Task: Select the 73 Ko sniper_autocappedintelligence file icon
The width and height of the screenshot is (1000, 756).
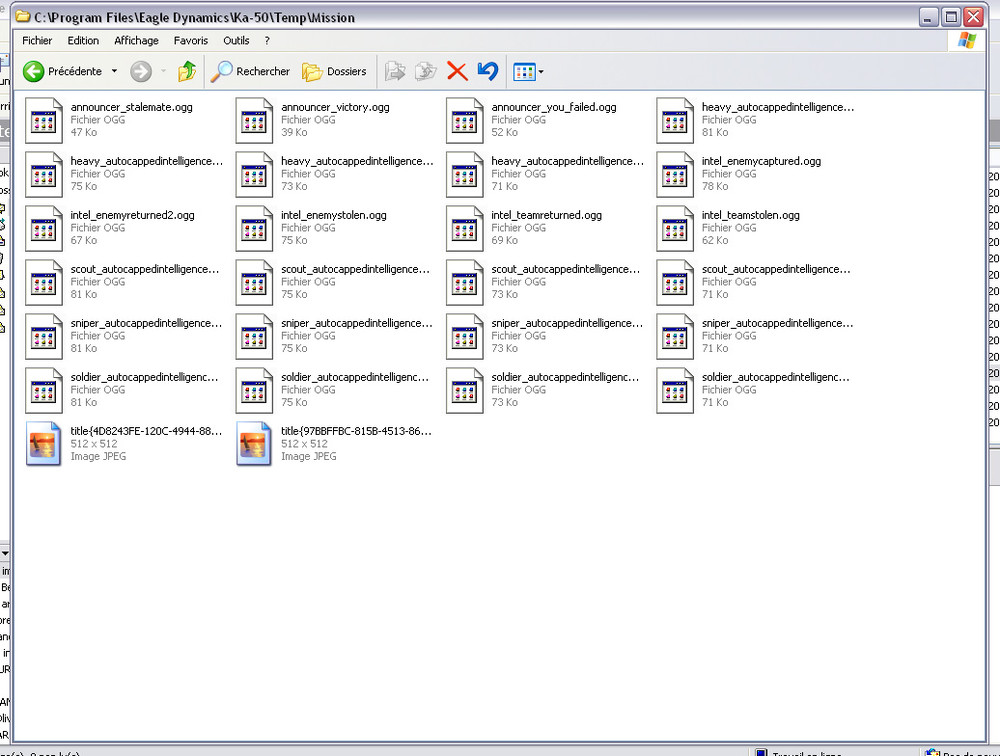Action: (x=464, y=337)
